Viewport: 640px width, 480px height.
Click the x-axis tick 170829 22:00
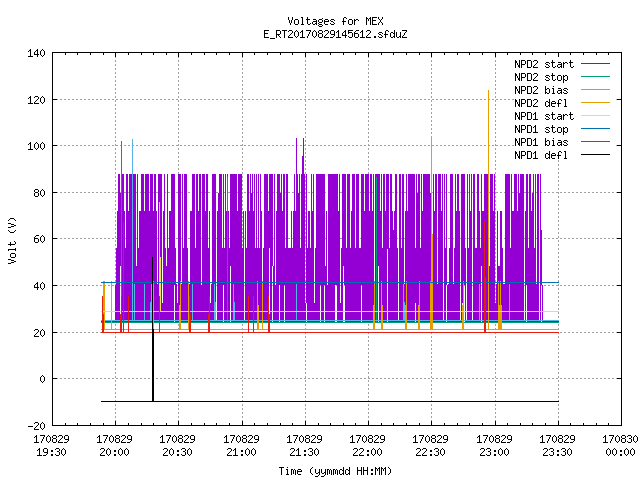367,446
